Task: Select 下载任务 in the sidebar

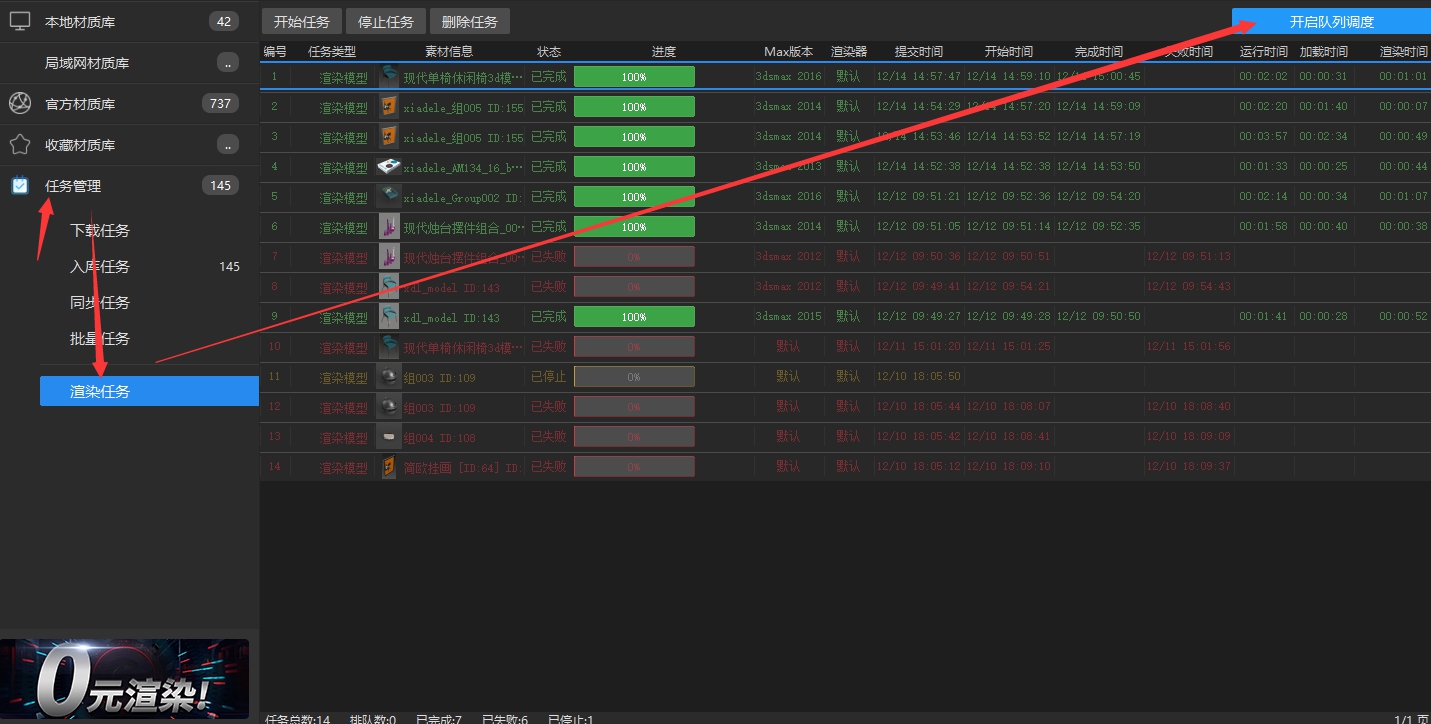Action: (100, 231)
